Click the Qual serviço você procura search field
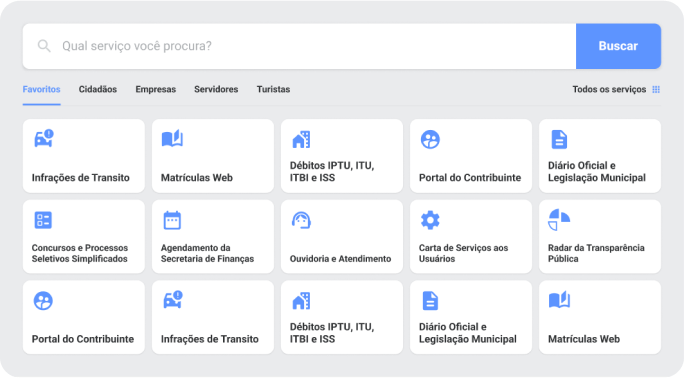Viewport: 684px width, 378px height. pyautogui.click(x=299, y=46)
